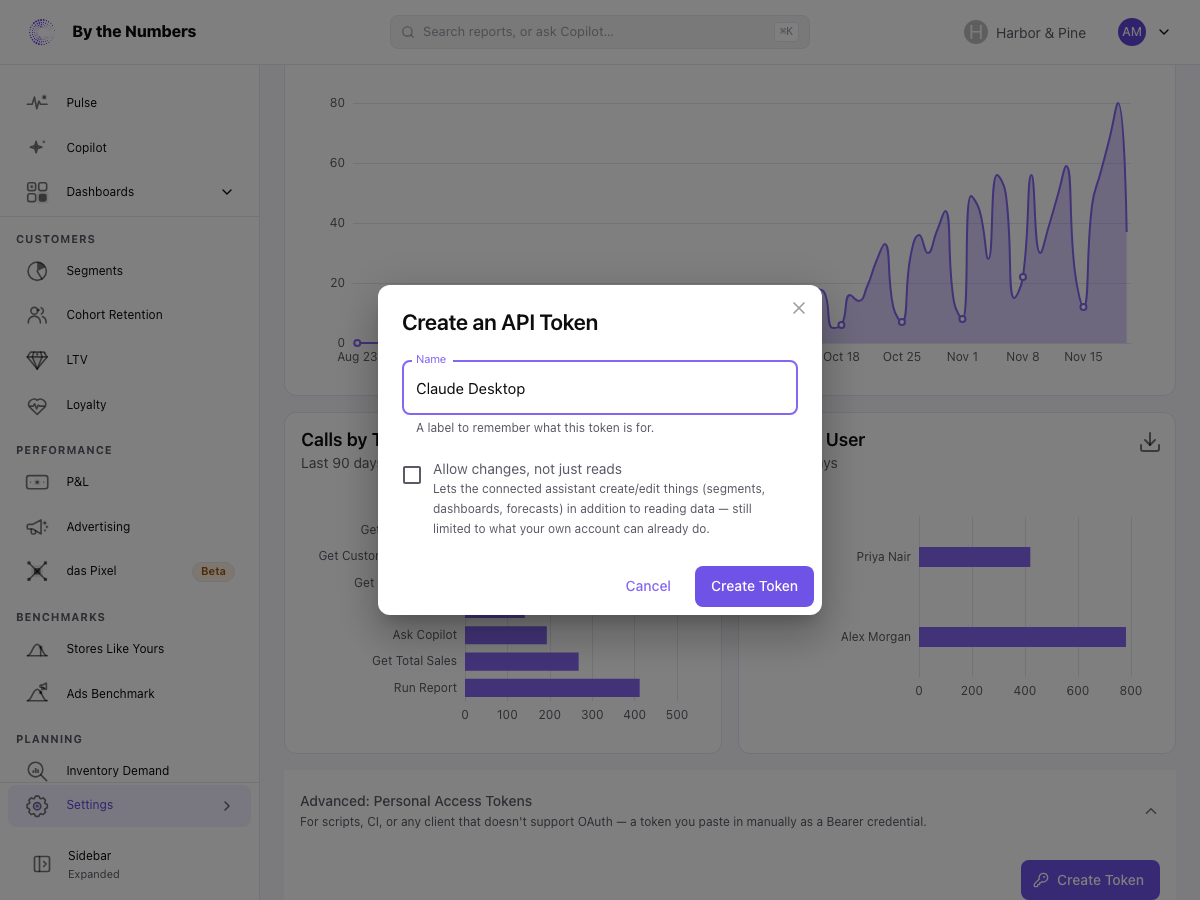The width and height of the screenshot is (1200, 900).
Task: Click the Inventory Demand icon
Action: click(37, 771)
